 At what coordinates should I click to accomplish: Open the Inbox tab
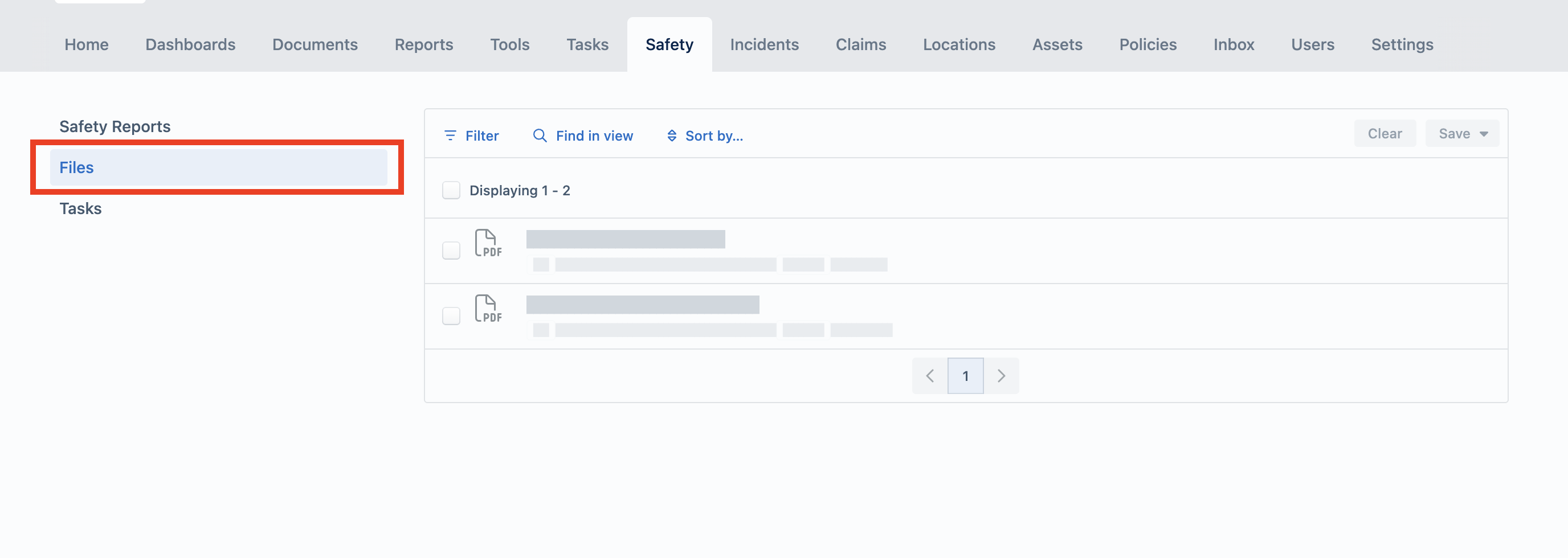1234,44
